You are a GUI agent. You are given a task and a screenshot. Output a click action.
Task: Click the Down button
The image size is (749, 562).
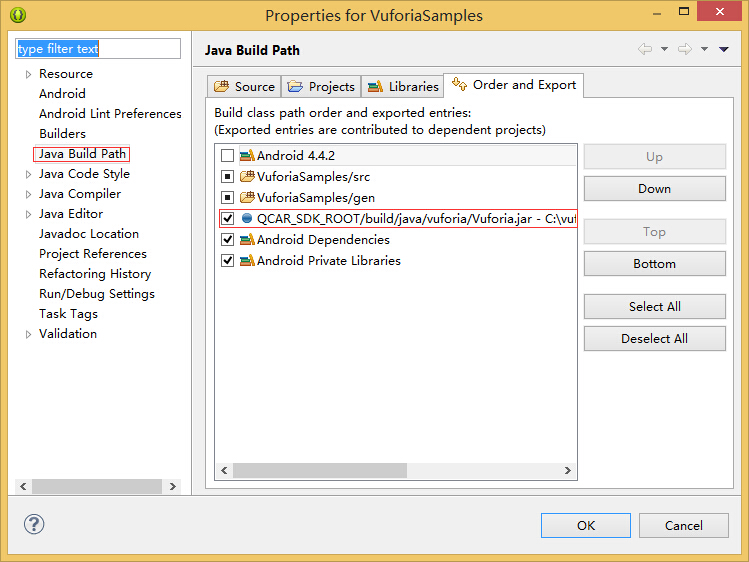pyautogui.click(x=654, y=189)
